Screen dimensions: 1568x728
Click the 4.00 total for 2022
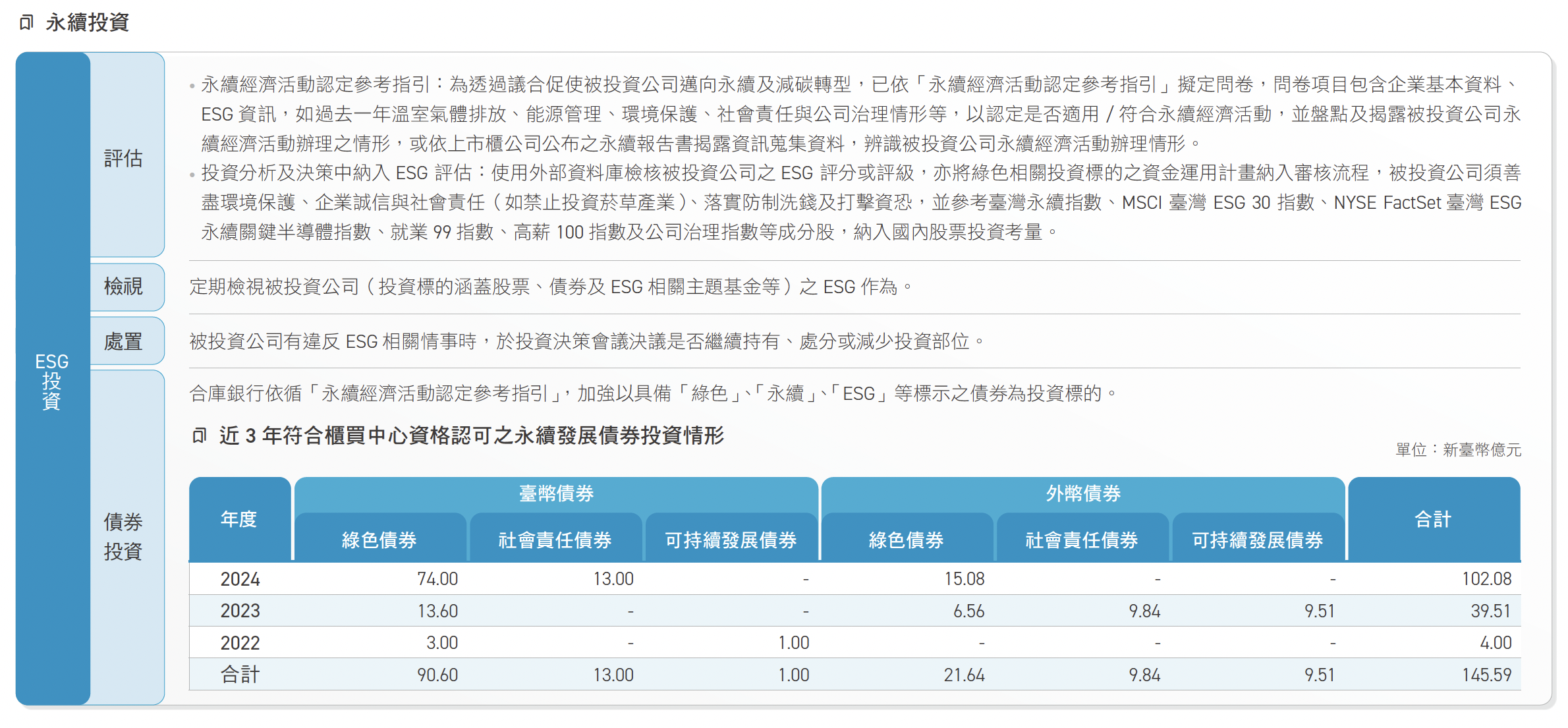(x=1496, y=643)
